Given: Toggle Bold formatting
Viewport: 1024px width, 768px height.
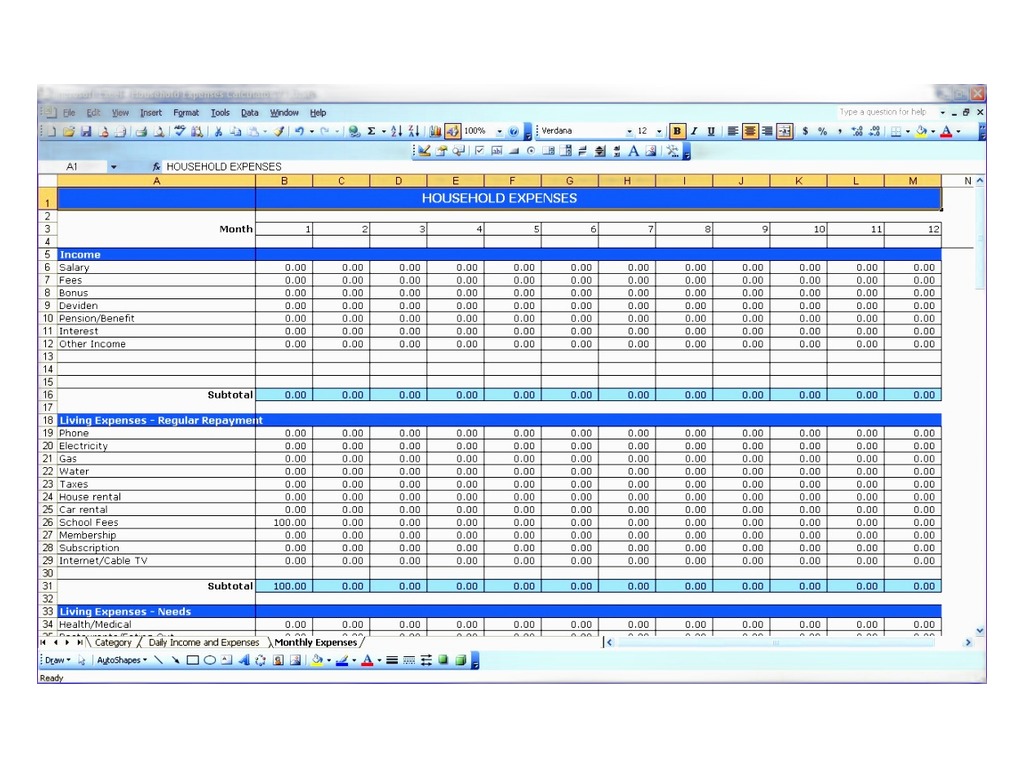Looking at the screenshot, I should pos(677,131).
